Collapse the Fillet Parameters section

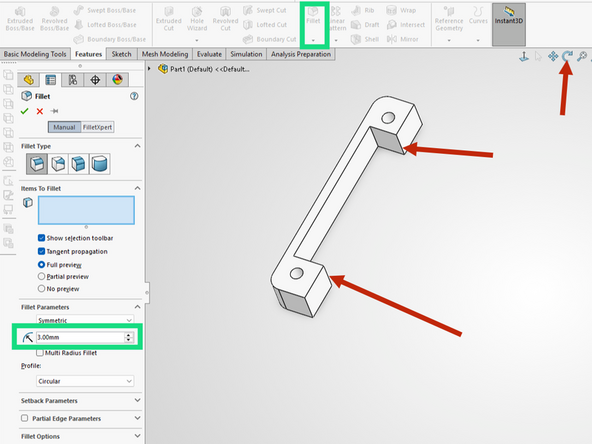click(137, 307)
